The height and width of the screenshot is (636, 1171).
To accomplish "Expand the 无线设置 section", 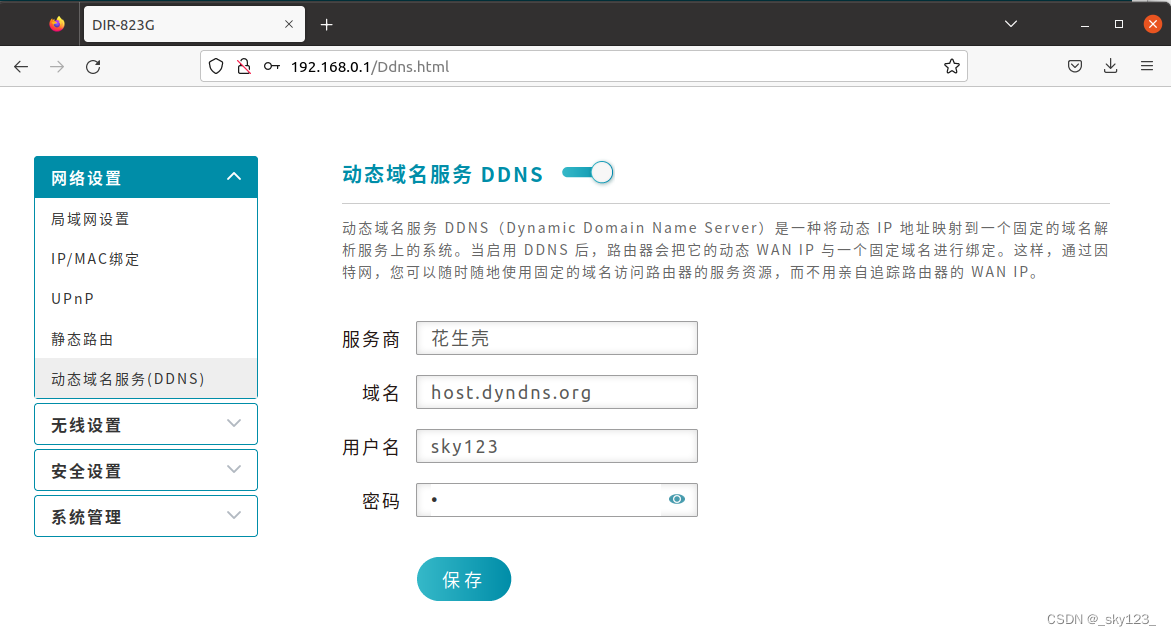I will tap(145, 424).
